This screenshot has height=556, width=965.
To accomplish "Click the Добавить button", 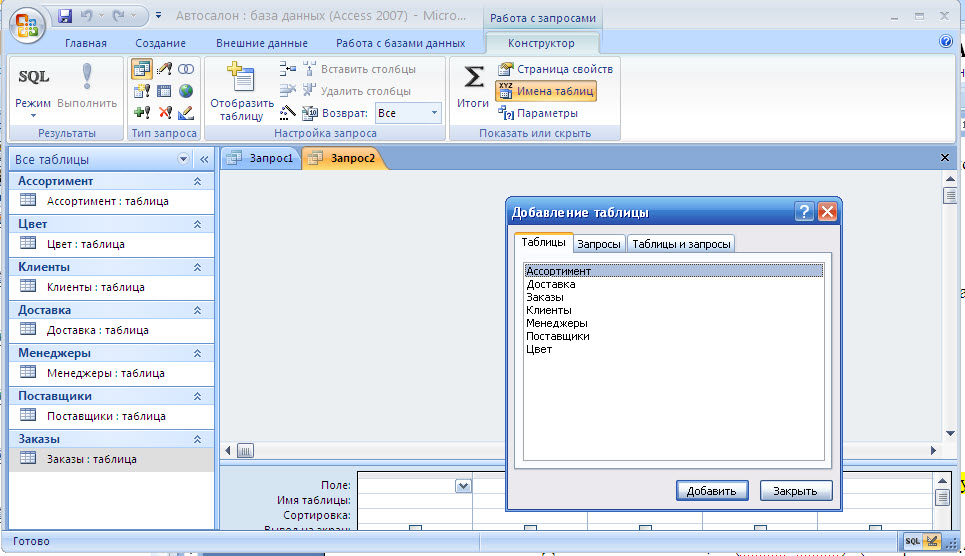I will pos(712,491).
